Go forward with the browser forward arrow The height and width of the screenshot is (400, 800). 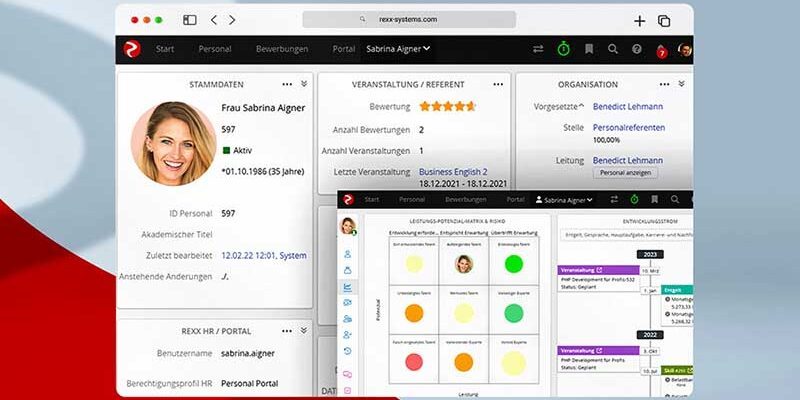232,20
